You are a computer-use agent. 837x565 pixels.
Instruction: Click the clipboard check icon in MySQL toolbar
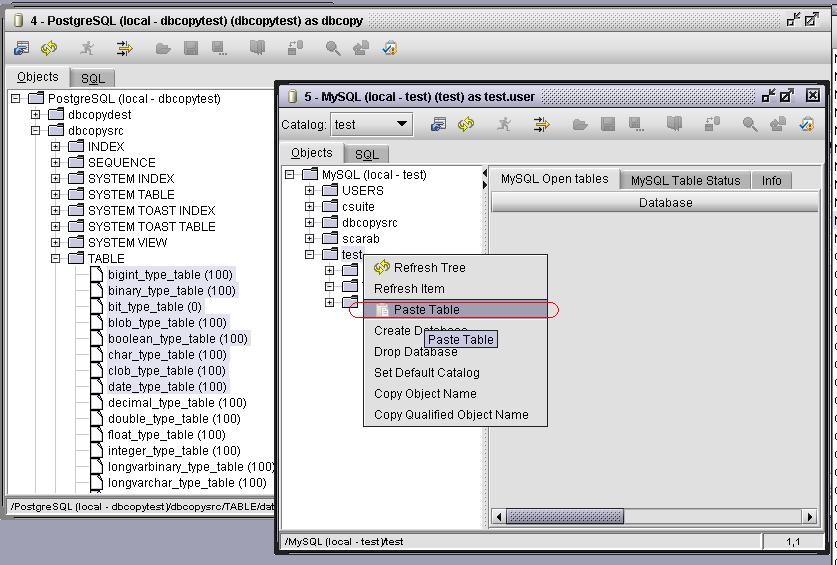tap(806, 124)
